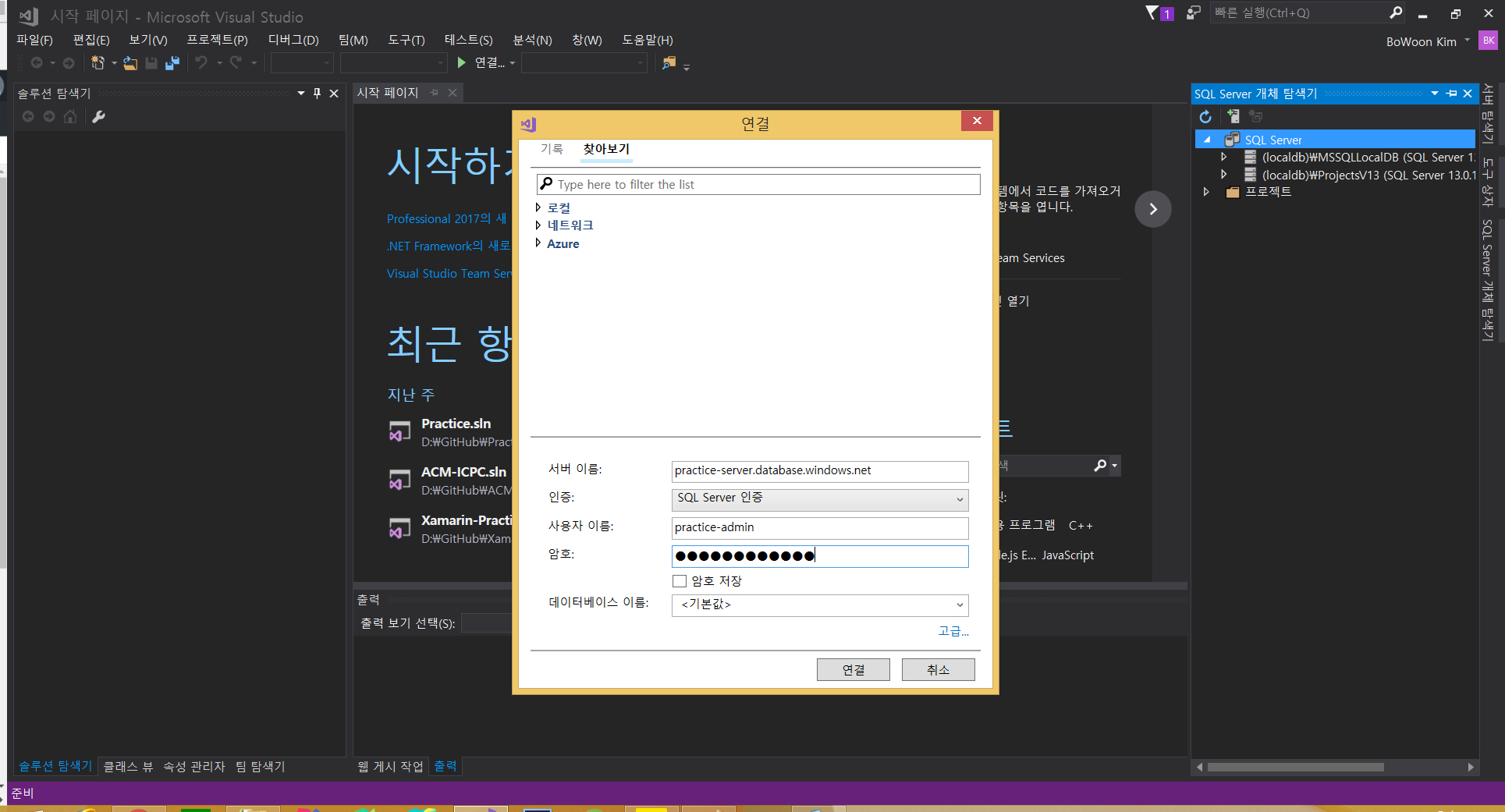Open the 연결... start button dropdown arrow
1505x812 pixels.
[x=513, y=63]
